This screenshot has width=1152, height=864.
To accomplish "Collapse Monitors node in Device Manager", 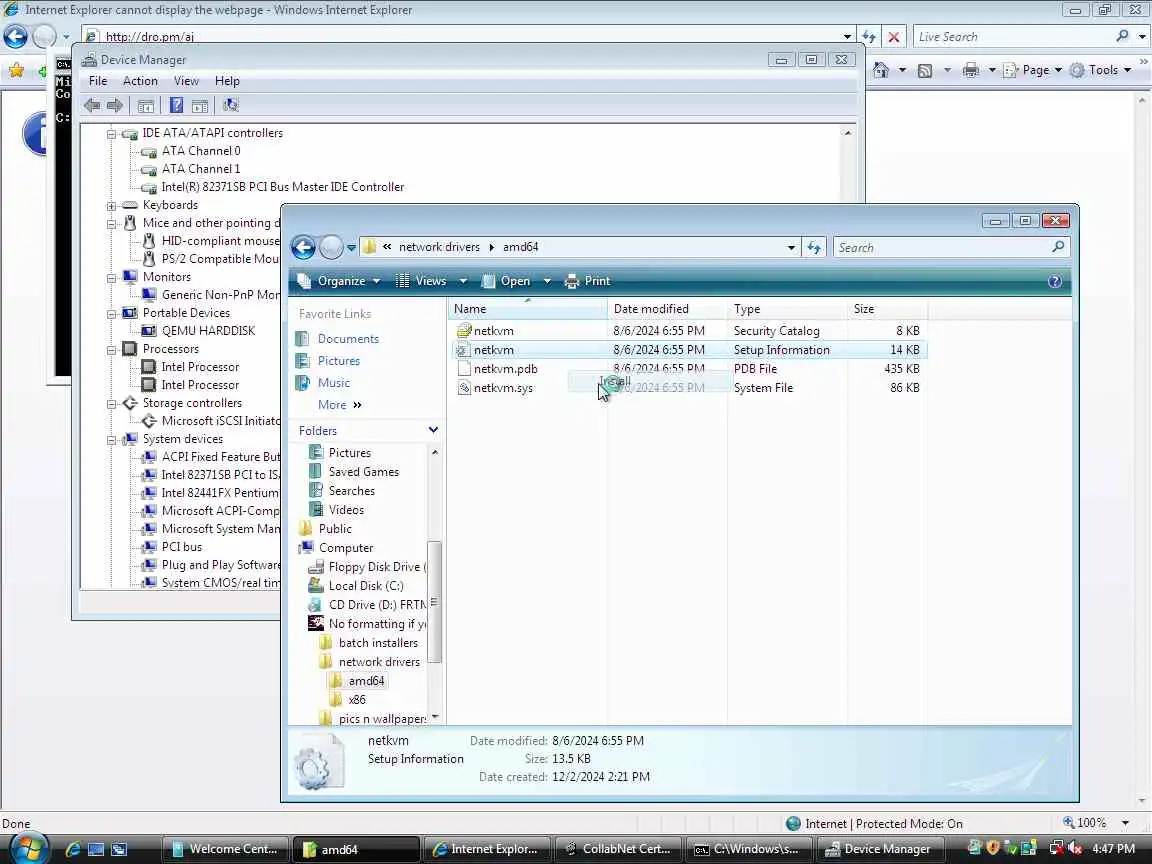I will point(112,278).
